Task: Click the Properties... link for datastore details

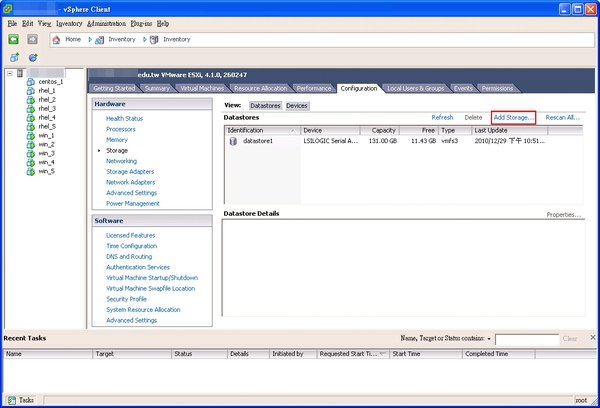Action: click(564, 215)
